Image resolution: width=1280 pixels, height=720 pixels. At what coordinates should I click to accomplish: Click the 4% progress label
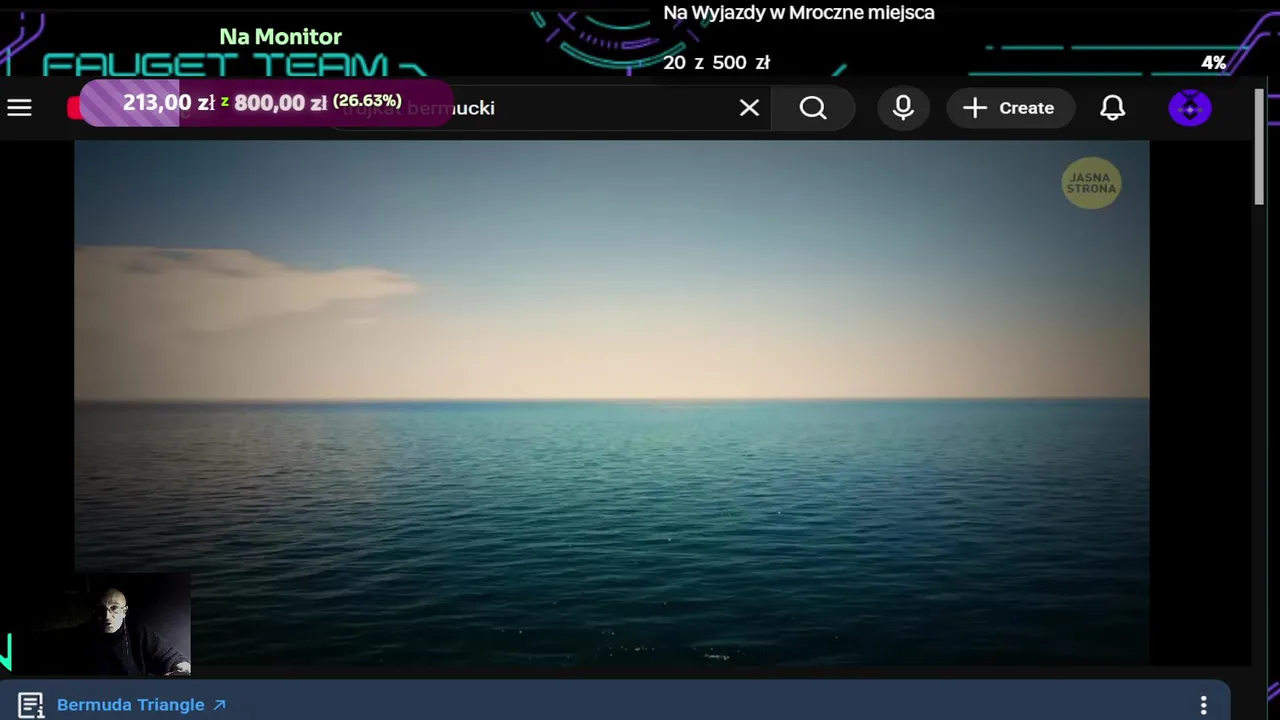(1213, 62)
